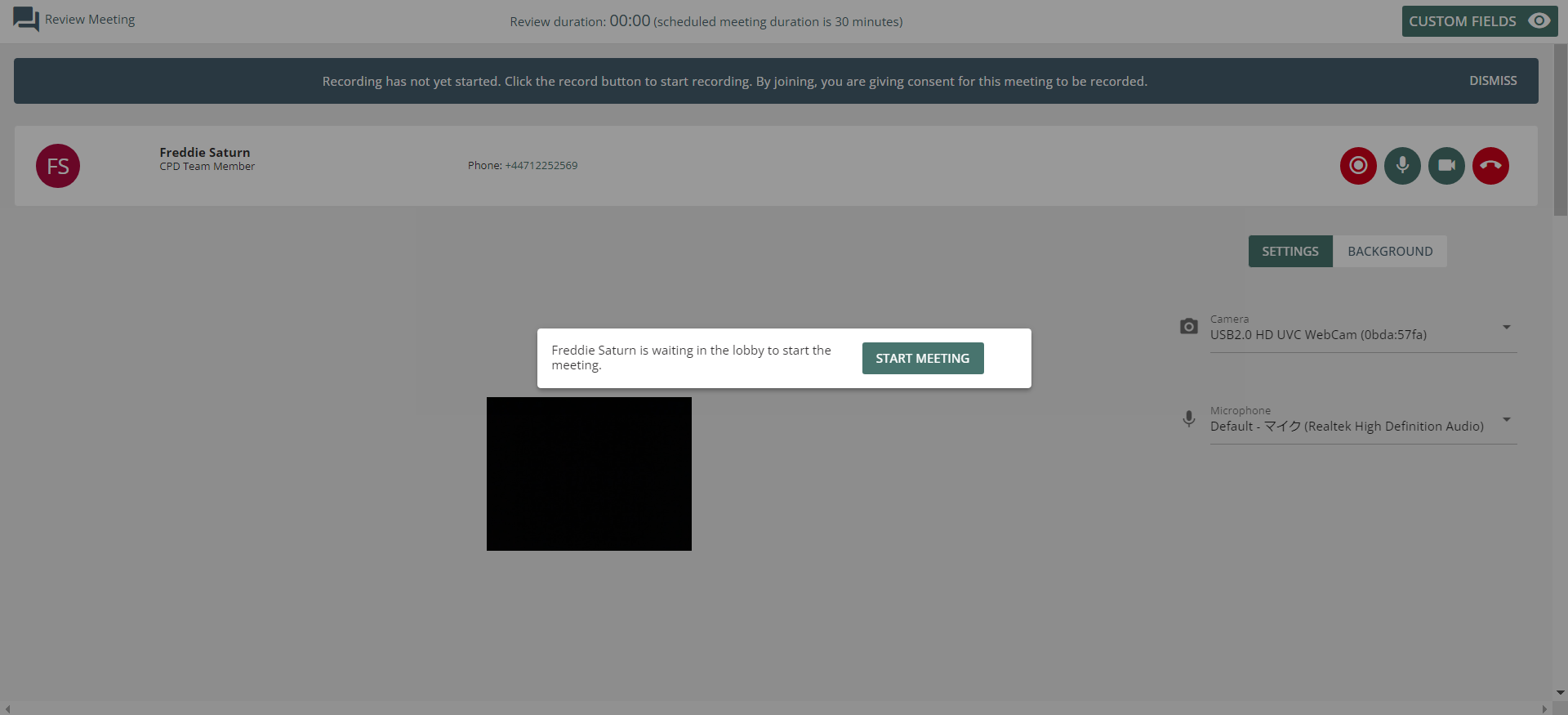Screen dimensions: 1568x715
Task: Dismiss the recording notice banner
Action: click(1493, 81)
